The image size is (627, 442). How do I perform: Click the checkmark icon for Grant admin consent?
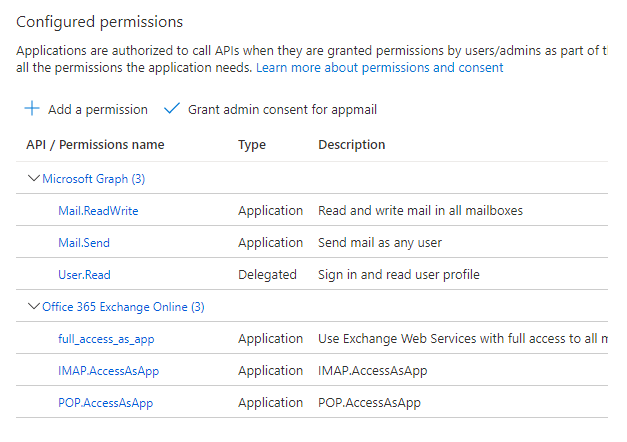coord(172,108)
